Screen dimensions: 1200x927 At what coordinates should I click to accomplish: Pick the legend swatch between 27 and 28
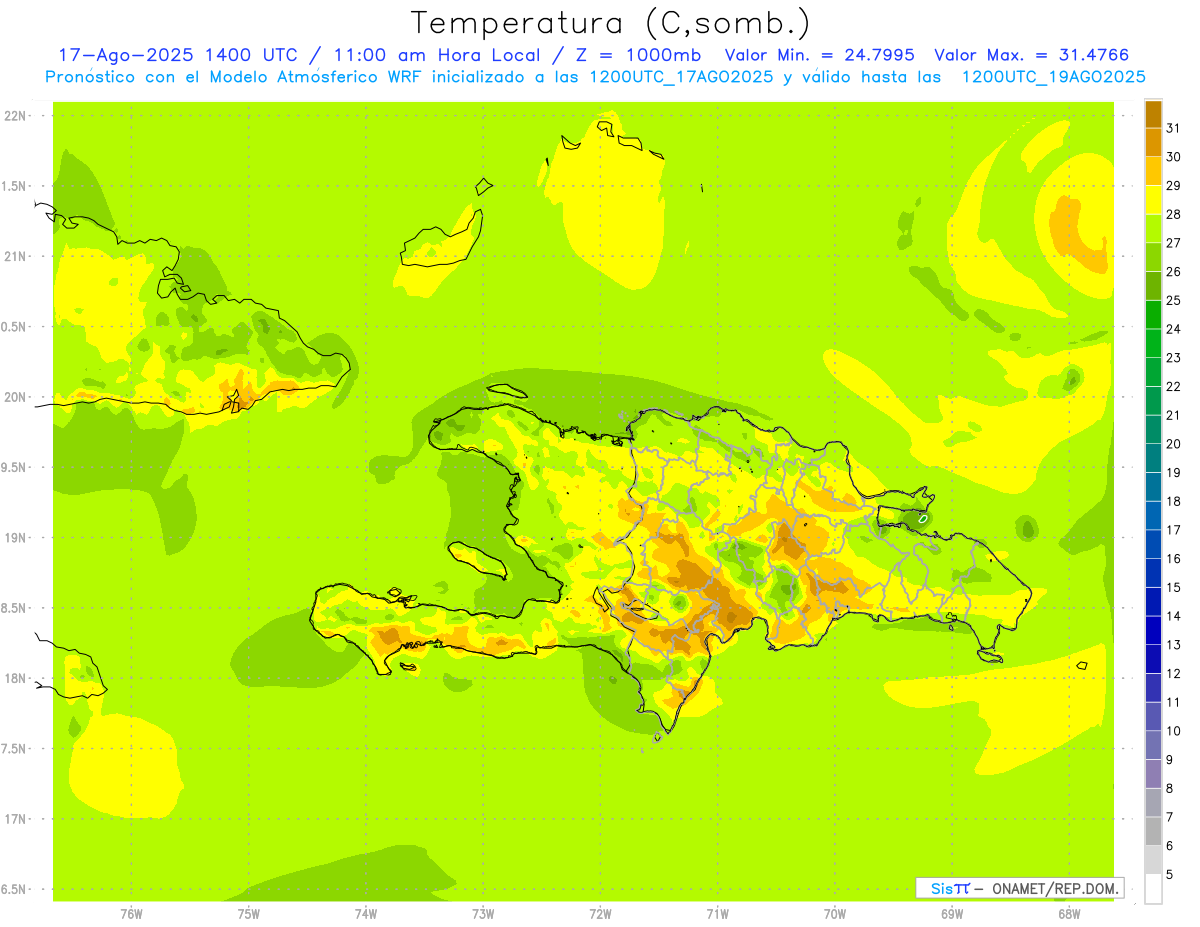[1153, 228]
